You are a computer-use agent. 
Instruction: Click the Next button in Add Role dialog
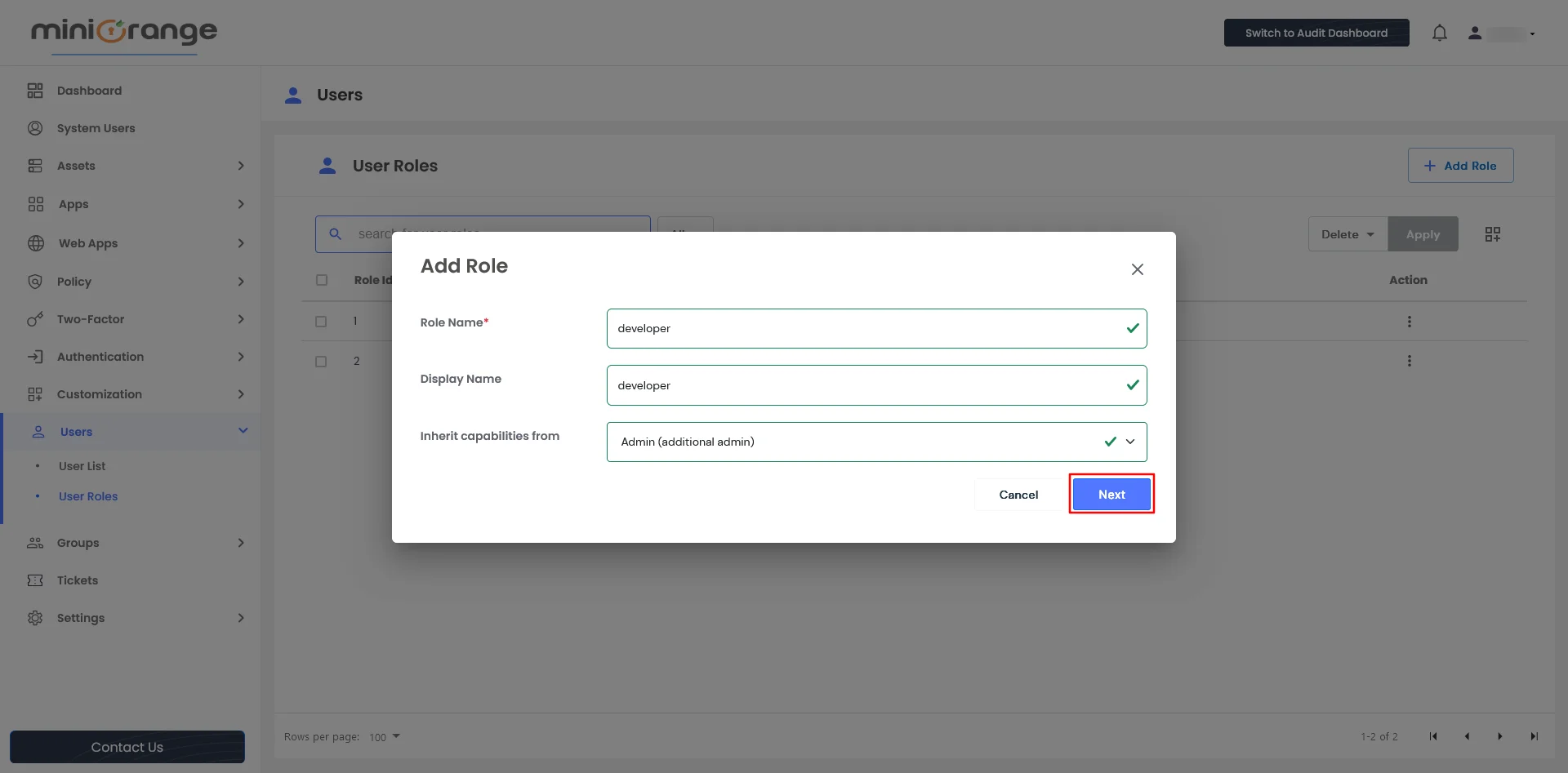click(x=1111, y=494)
